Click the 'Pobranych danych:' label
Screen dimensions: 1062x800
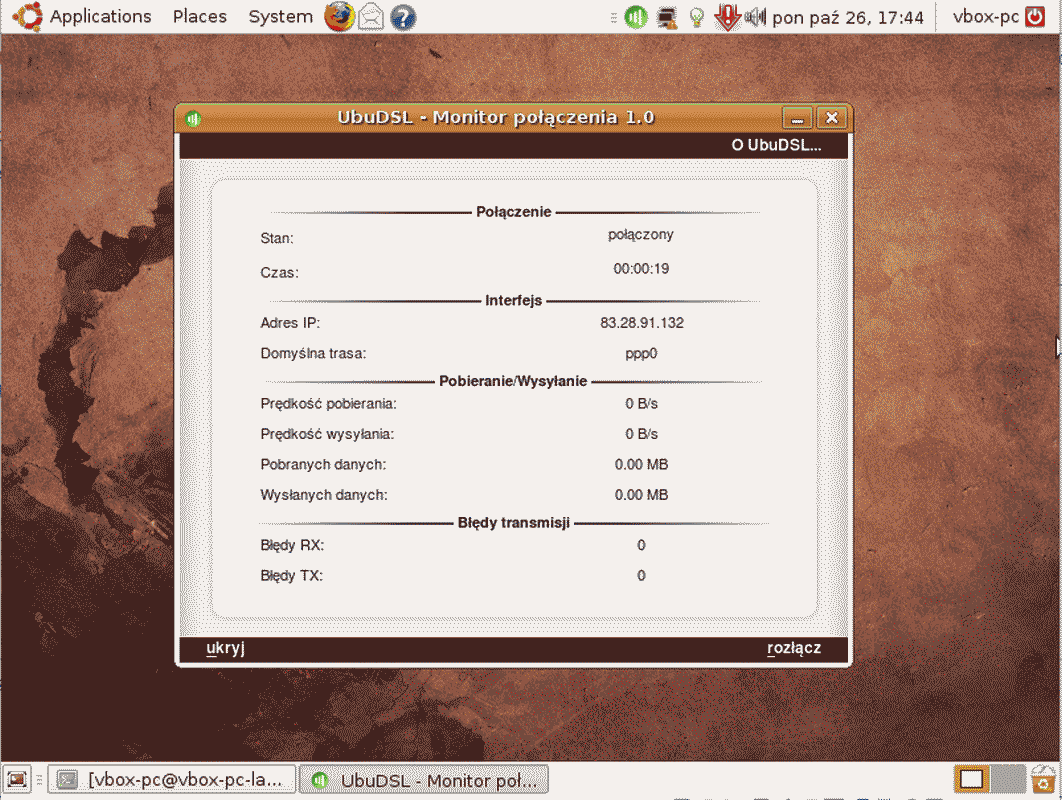pos(323,465)
